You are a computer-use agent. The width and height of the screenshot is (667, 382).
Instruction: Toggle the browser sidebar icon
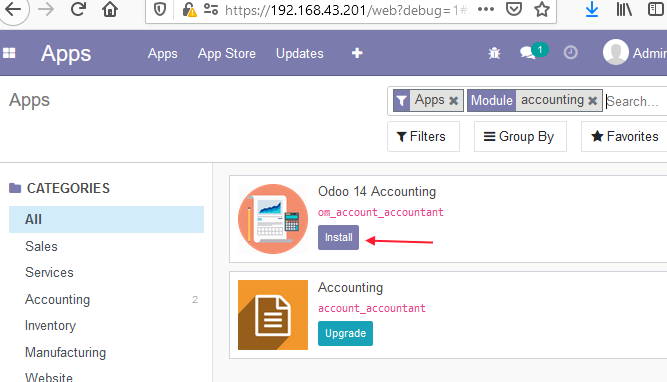pos(656,9)
